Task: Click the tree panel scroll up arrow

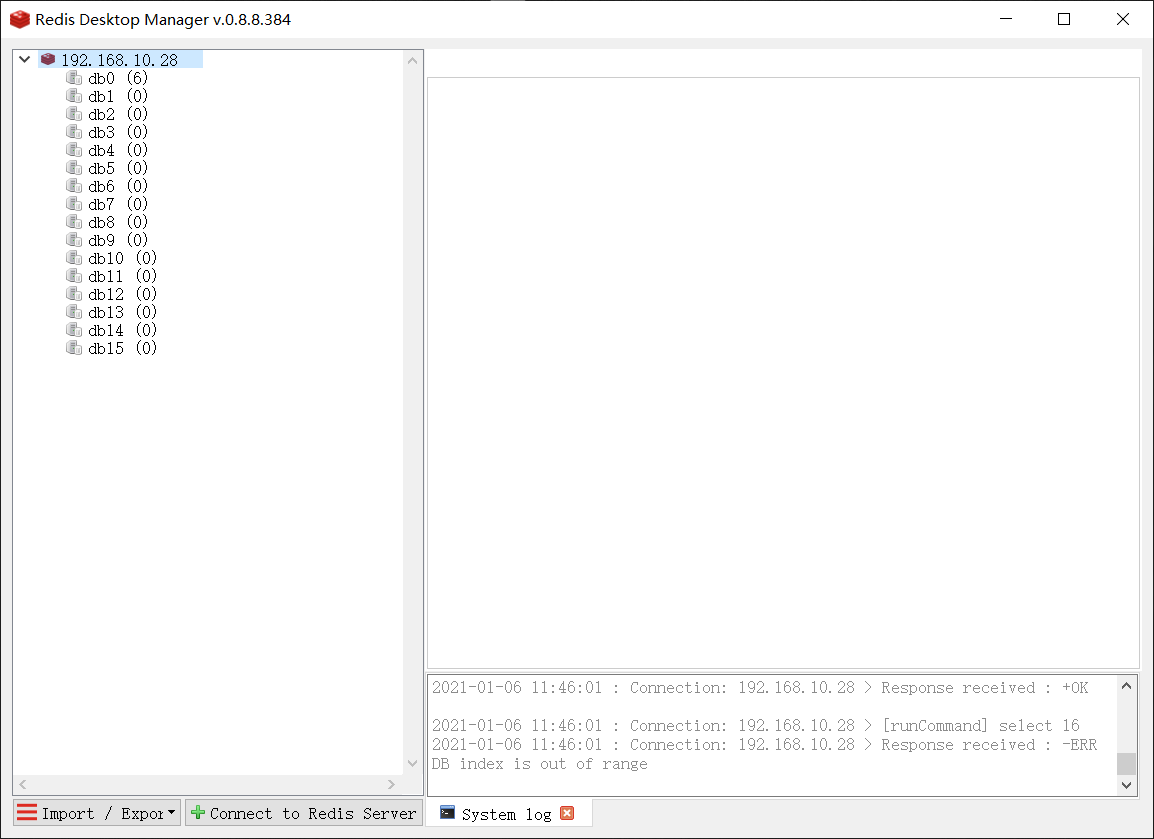Action: [412, 60]
